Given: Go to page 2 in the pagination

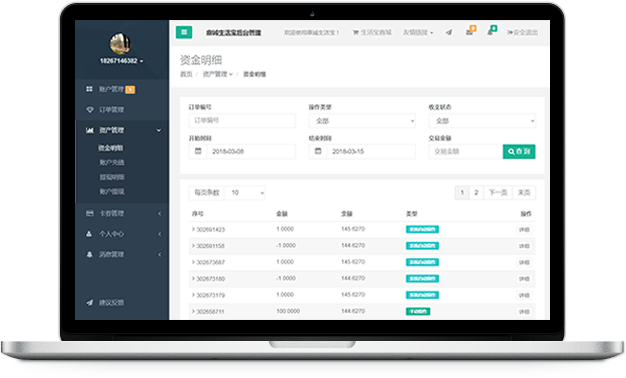Looking at the screenshot, I should click(476, 193).
